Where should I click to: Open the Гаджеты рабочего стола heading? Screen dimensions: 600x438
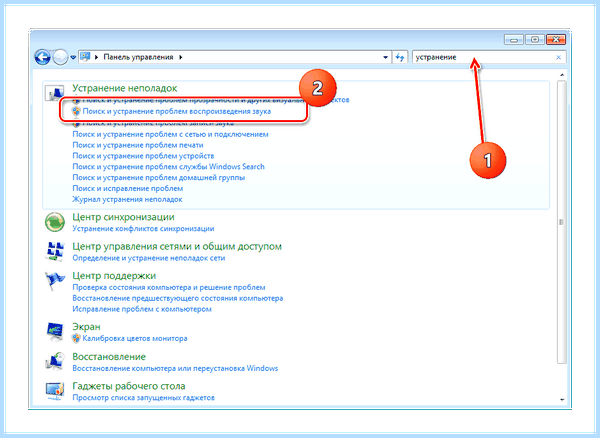coord(129,386)
